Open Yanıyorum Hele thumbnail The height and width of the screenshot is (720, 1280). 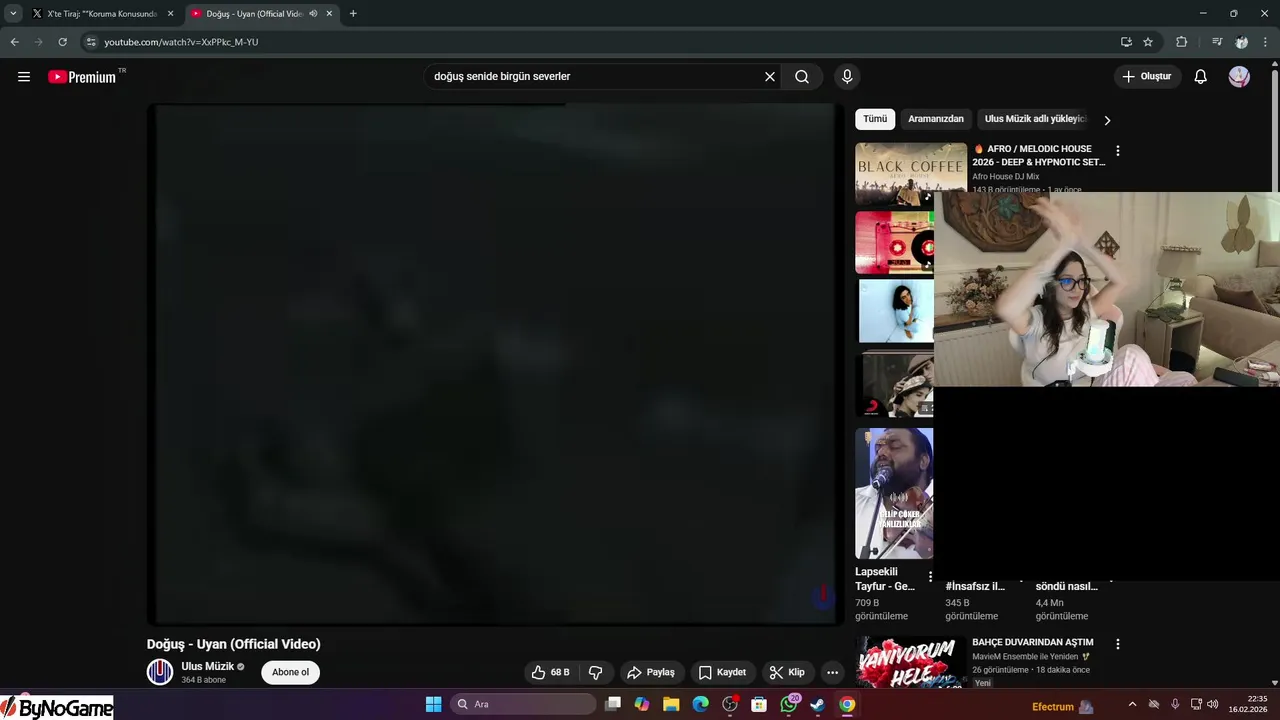(911, 662)
